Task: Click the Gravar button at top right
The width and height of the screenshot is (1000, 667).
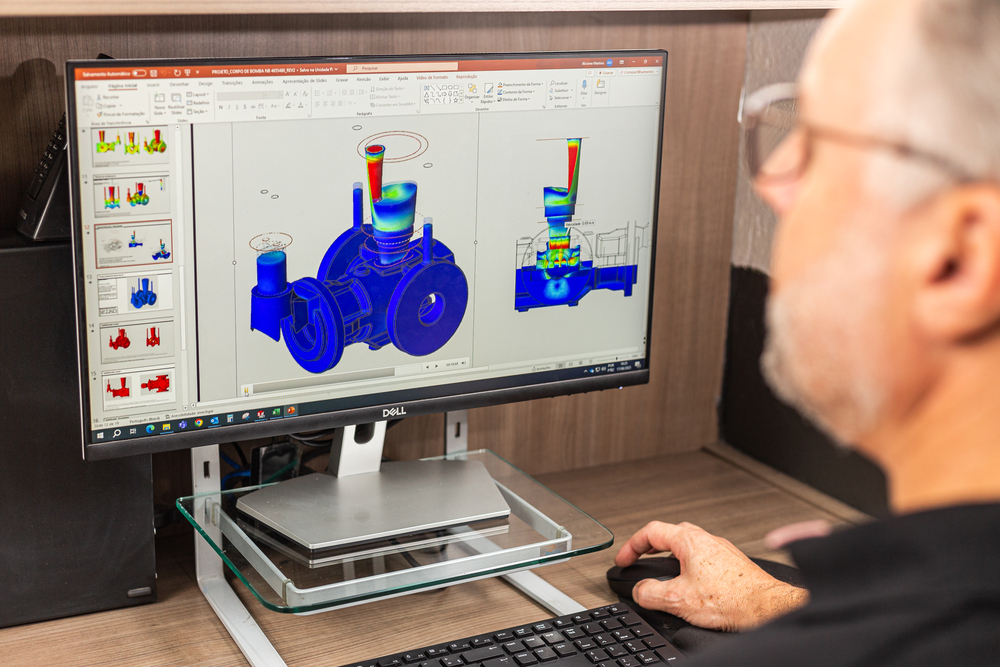Action: [x=605, y=73]
